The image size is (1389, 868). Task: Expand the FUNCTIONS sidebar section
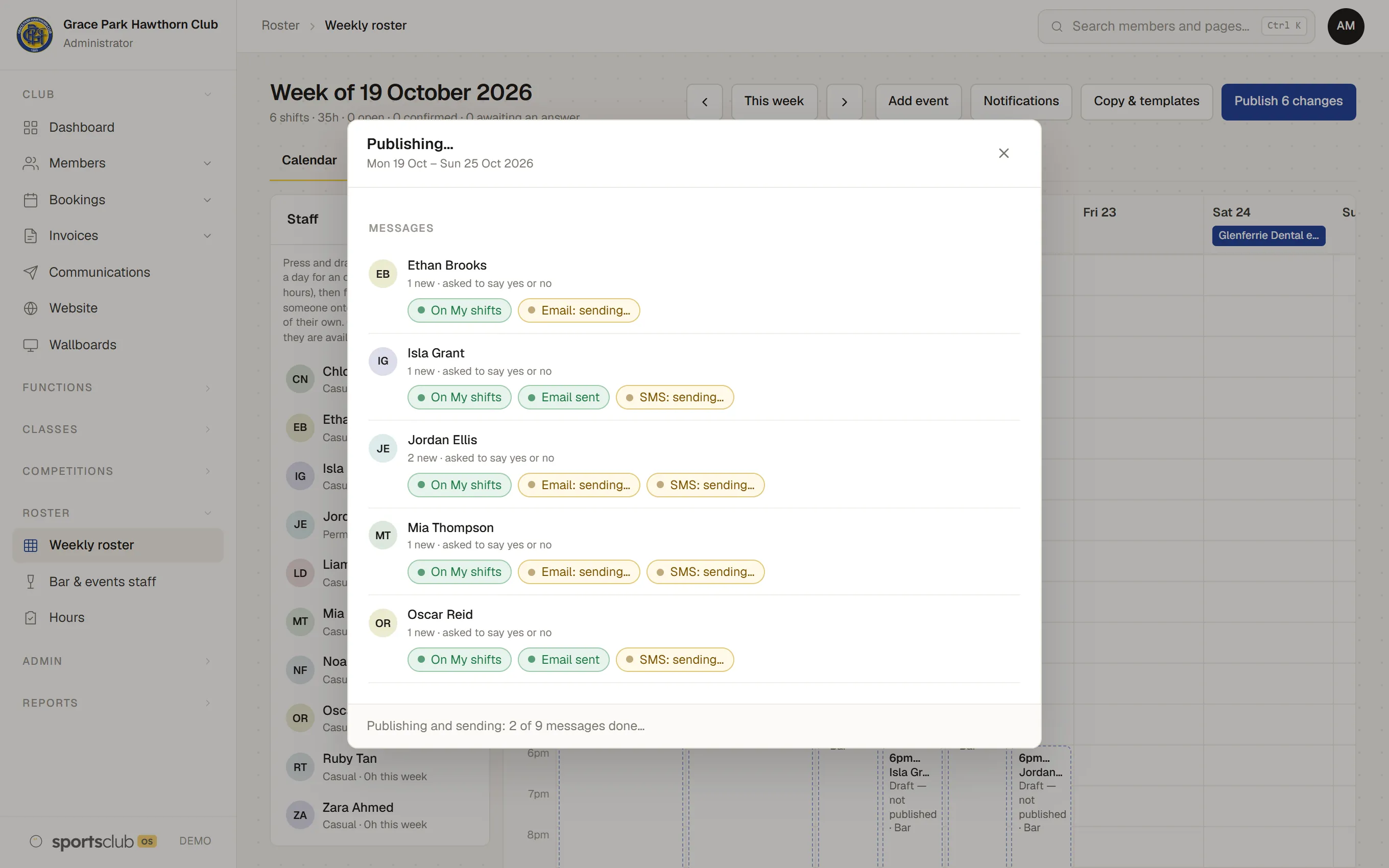pyautogui.click(x=117, y=388)
